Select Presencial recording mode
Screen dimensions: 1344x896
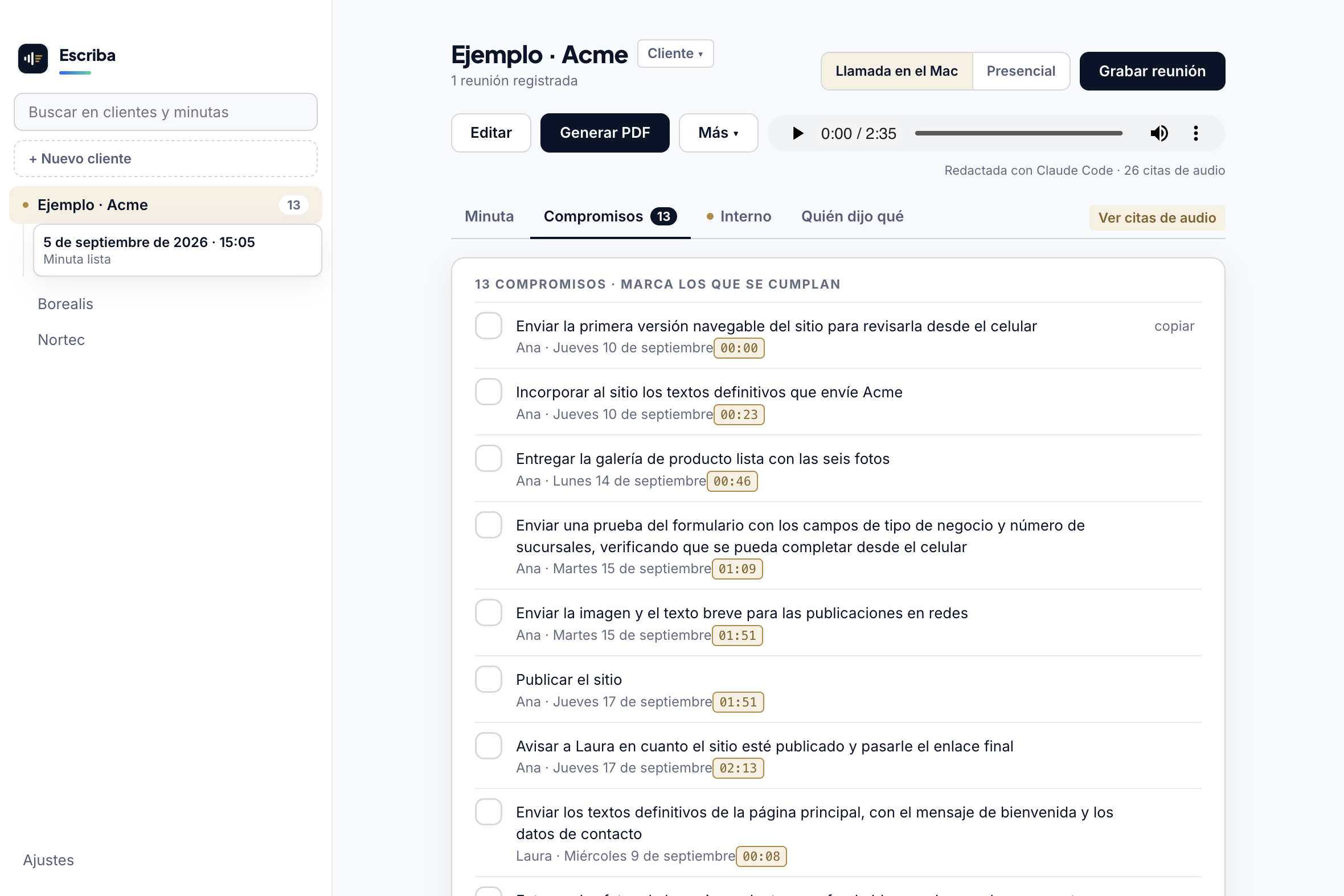click(1021, 71)
